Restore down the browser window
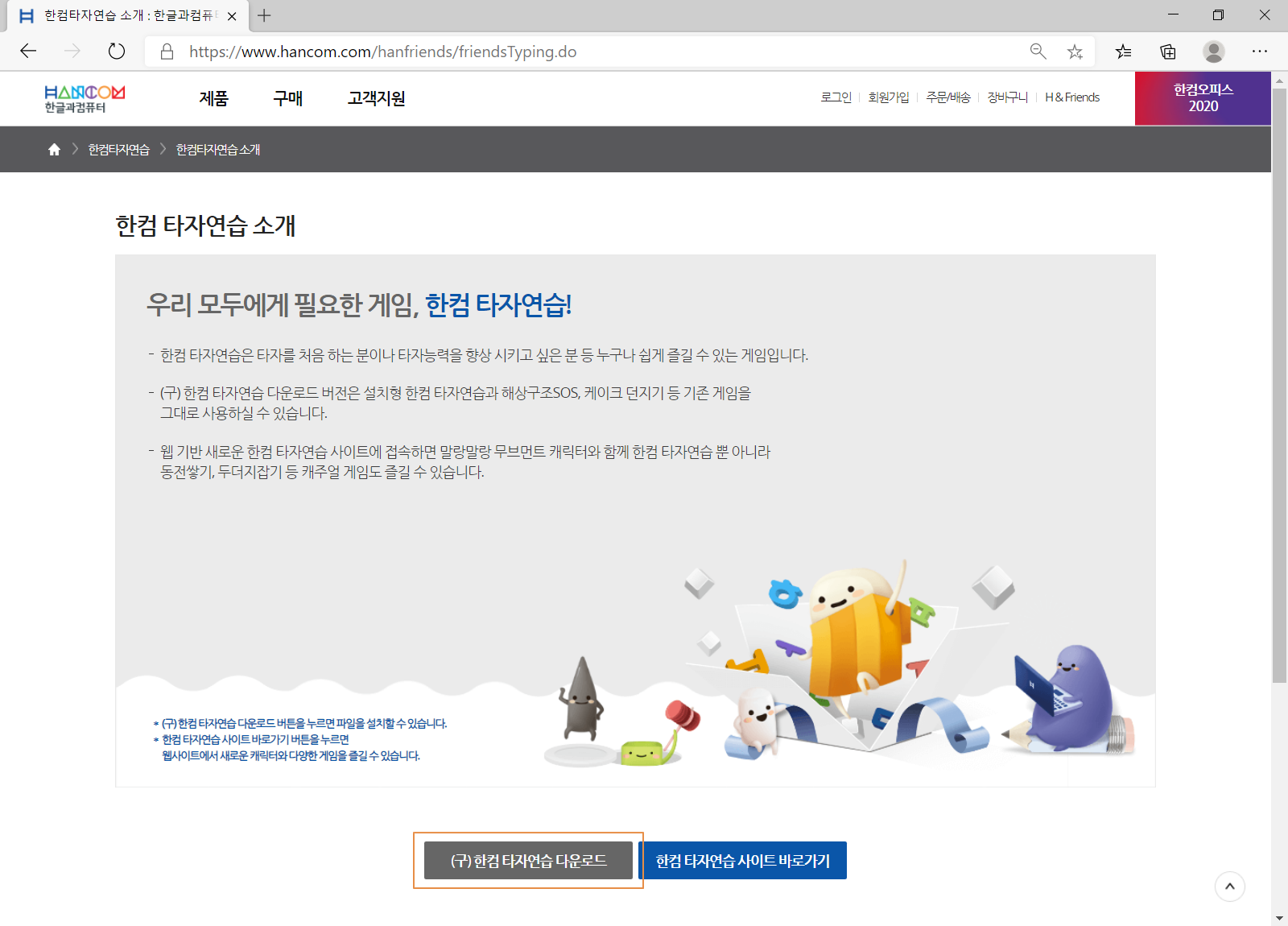 (1218, 15)
